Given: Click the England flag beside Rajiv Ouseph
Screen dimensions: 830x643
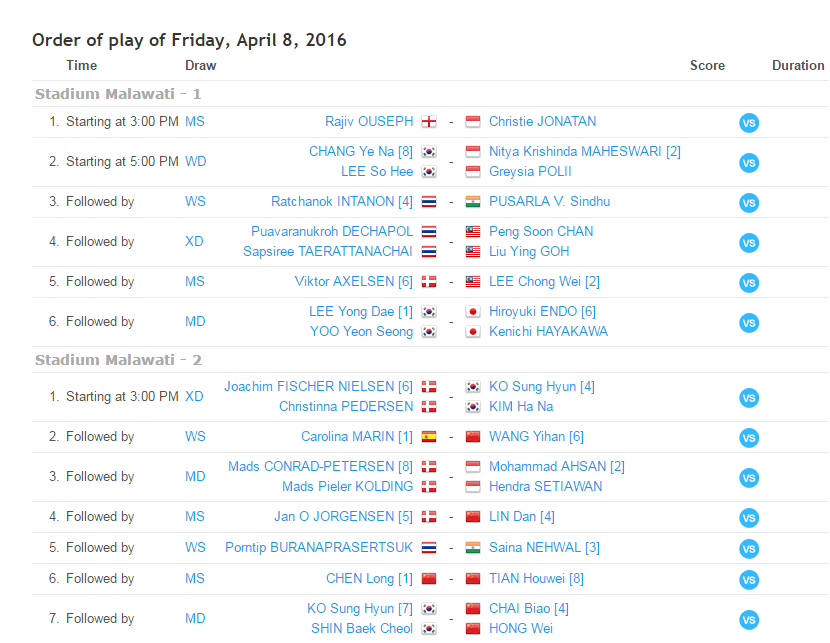Looking at the screenshot, I should coord(429,122).
